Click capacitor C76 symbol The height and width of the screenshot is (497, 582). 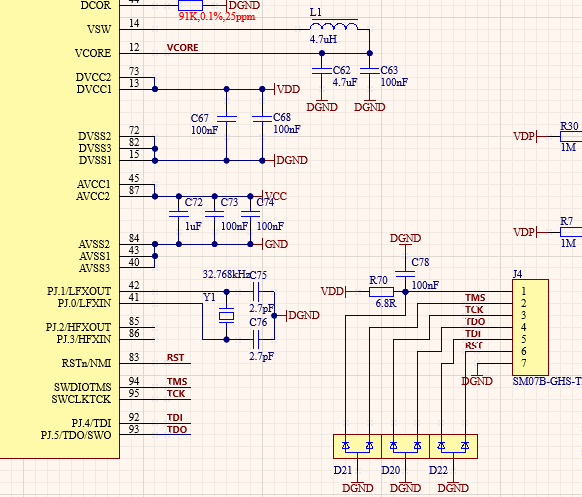coord(256,339)
